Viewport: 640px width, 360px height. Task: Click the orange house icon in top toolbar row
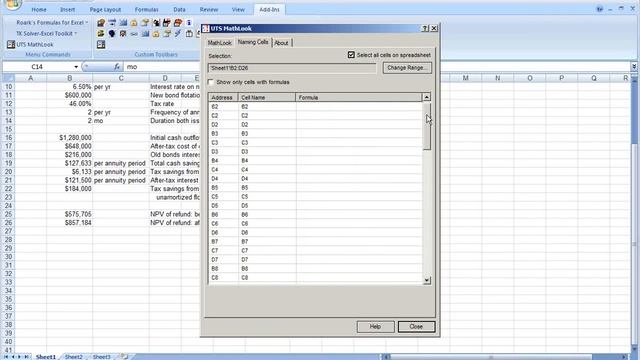tap(134, 23)
